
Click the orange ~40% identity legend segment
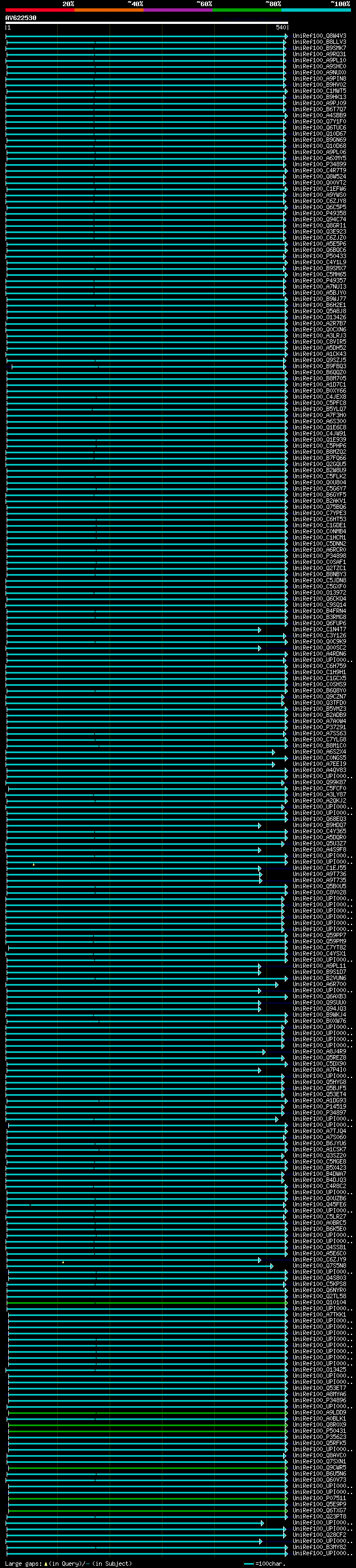click(109, 10)
